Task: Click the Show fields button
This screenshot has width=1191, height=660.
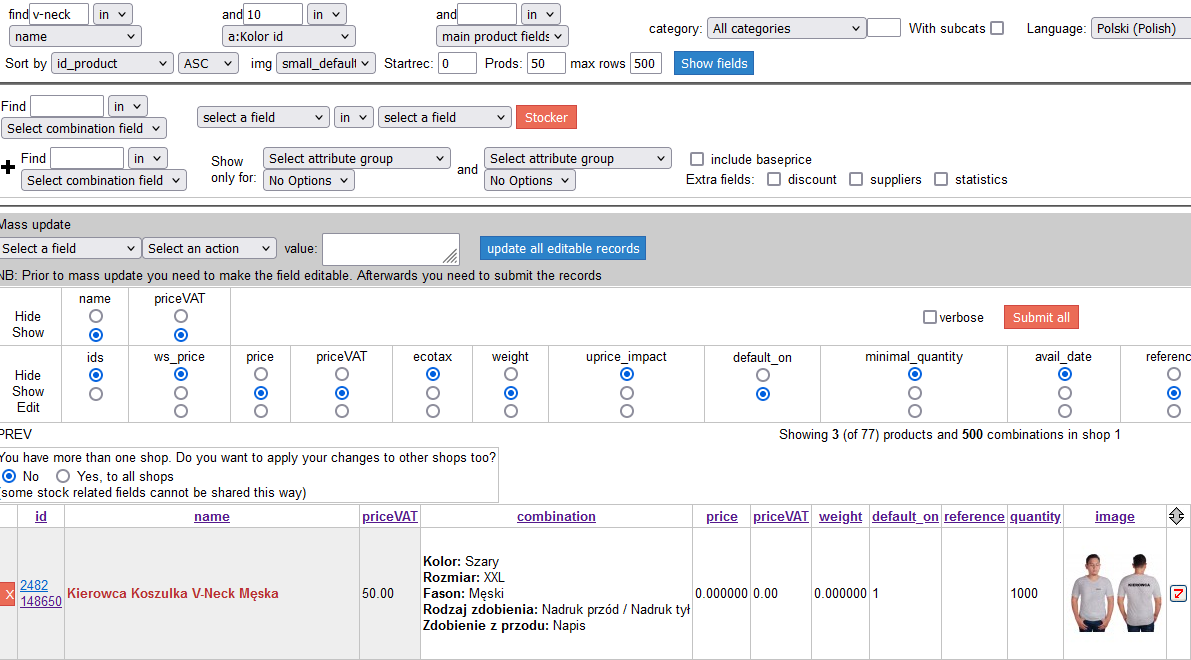Action: pos(713,64)
